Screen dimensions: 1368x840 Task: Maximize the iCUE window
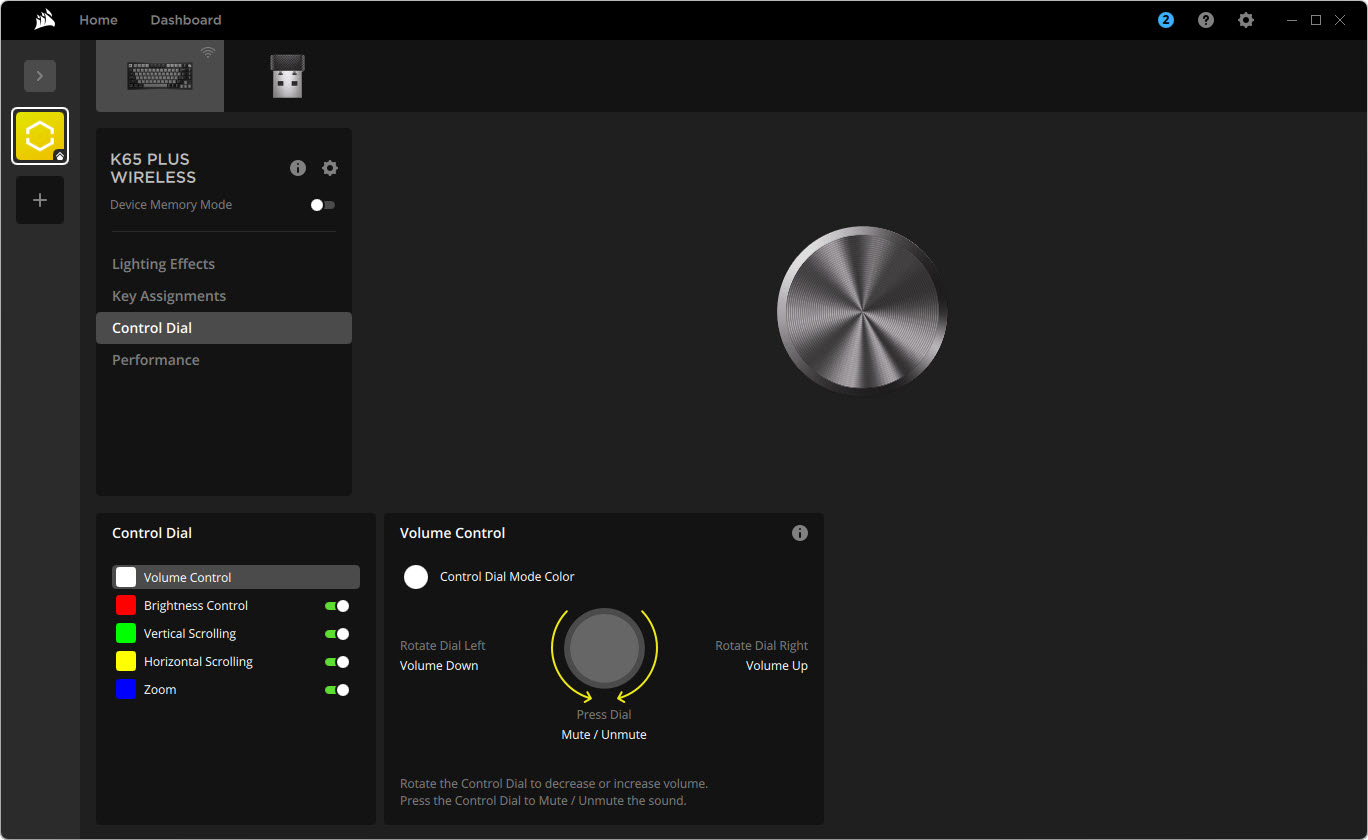(x=1316, y=20)
